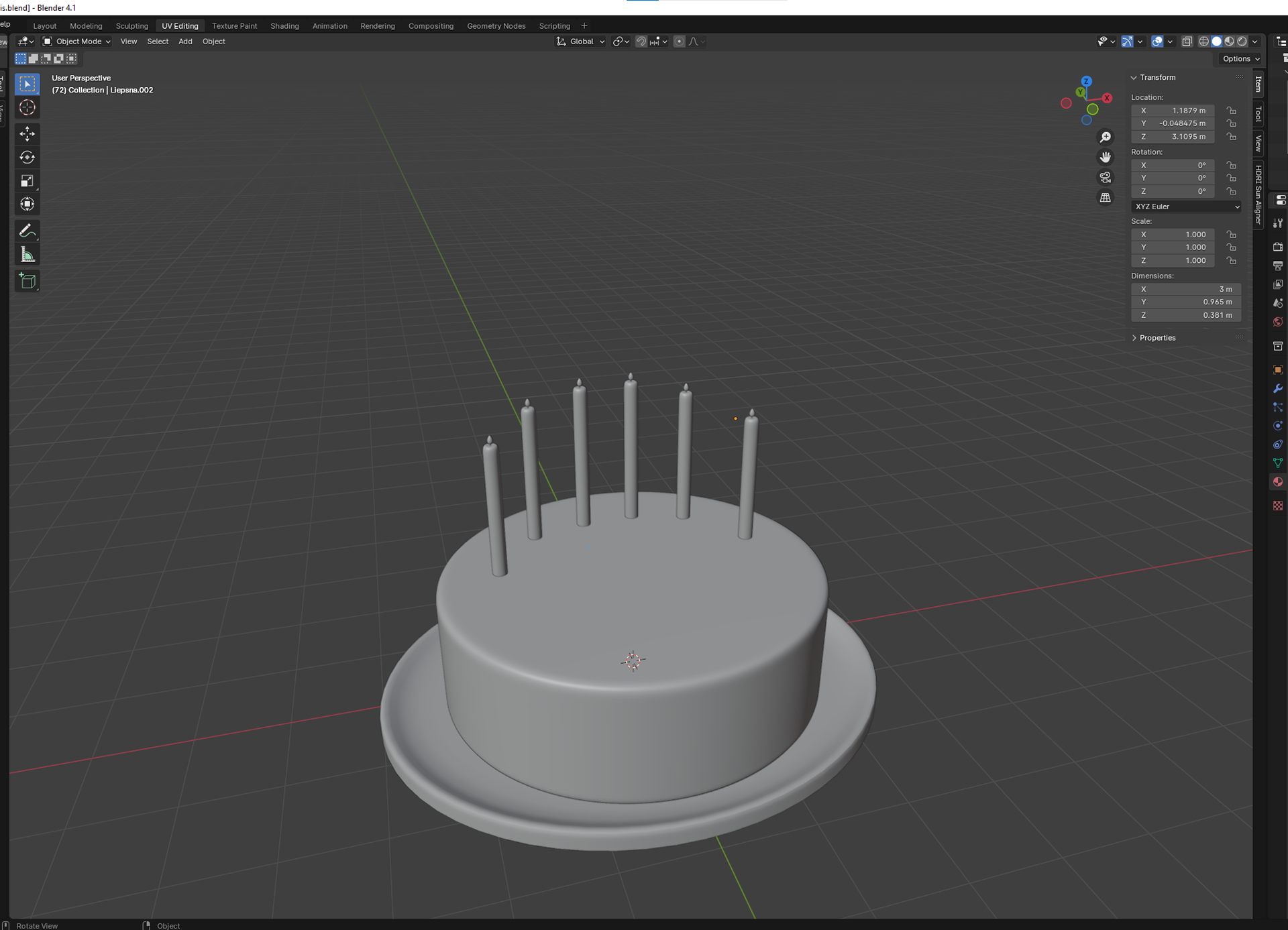The height and width of the screenshot is (930, 1288).
Task: Click the X axis on navigation gizmo
Action: [x=1107, y=98]
